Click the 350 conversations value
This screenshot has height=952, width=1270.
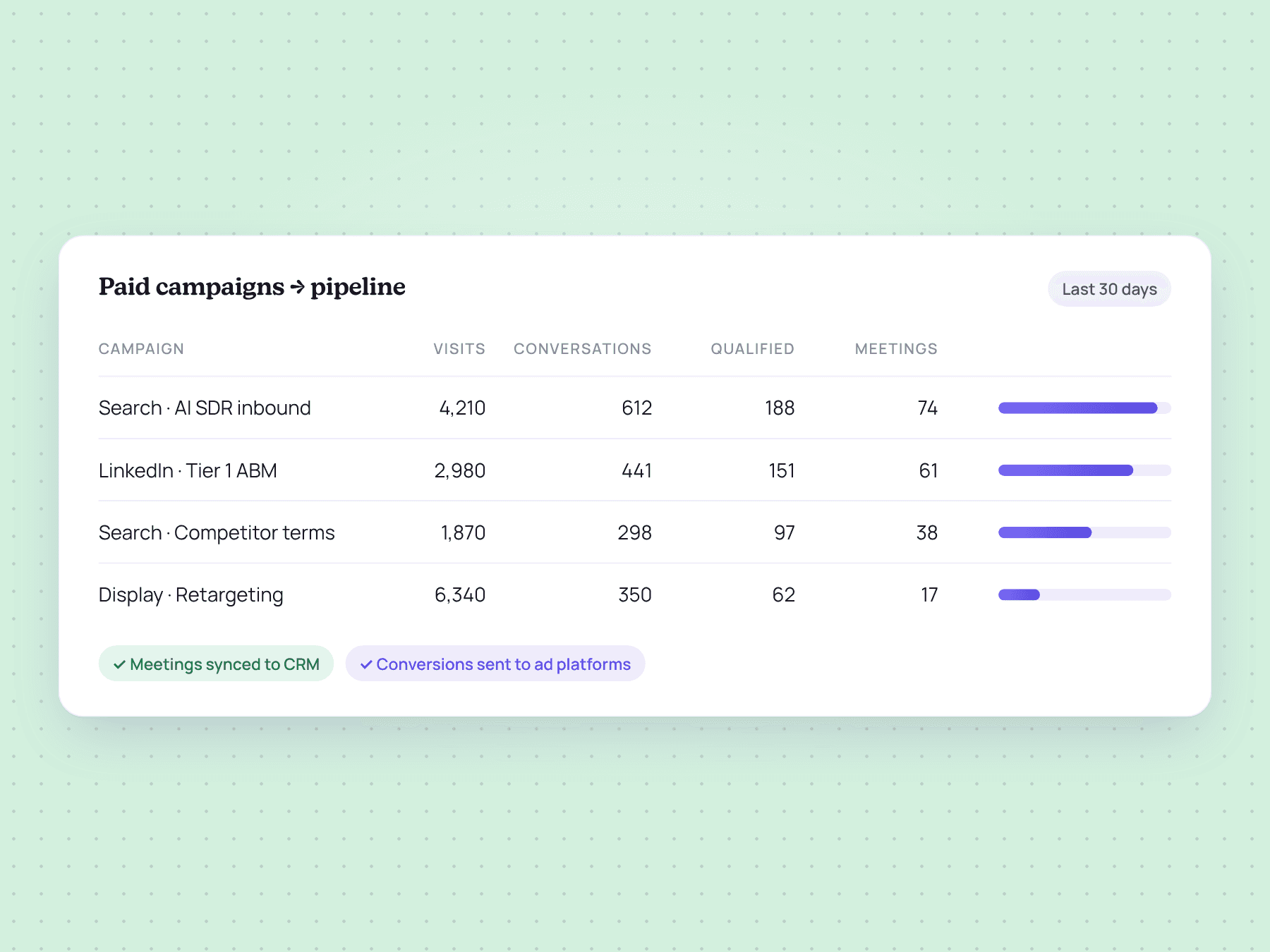[x=635, y=595]
